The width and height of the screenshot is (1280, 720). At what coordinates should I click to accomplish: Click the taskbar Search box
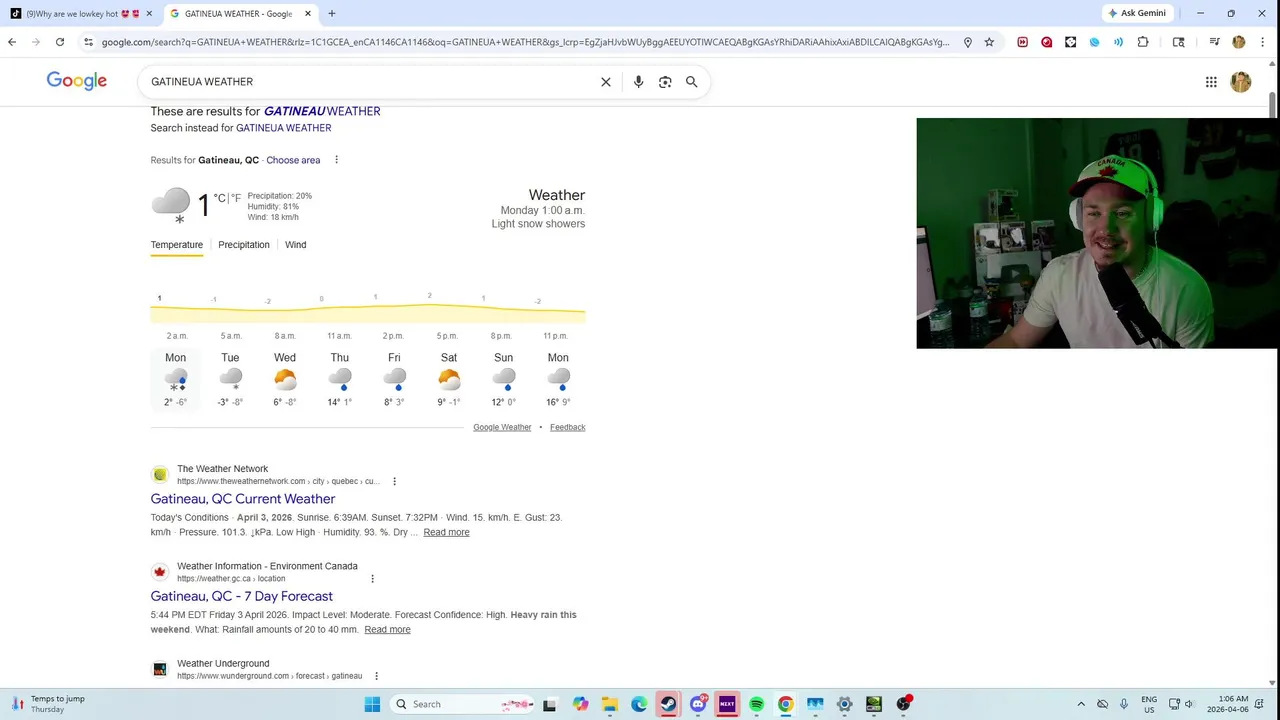click(461, 704)
